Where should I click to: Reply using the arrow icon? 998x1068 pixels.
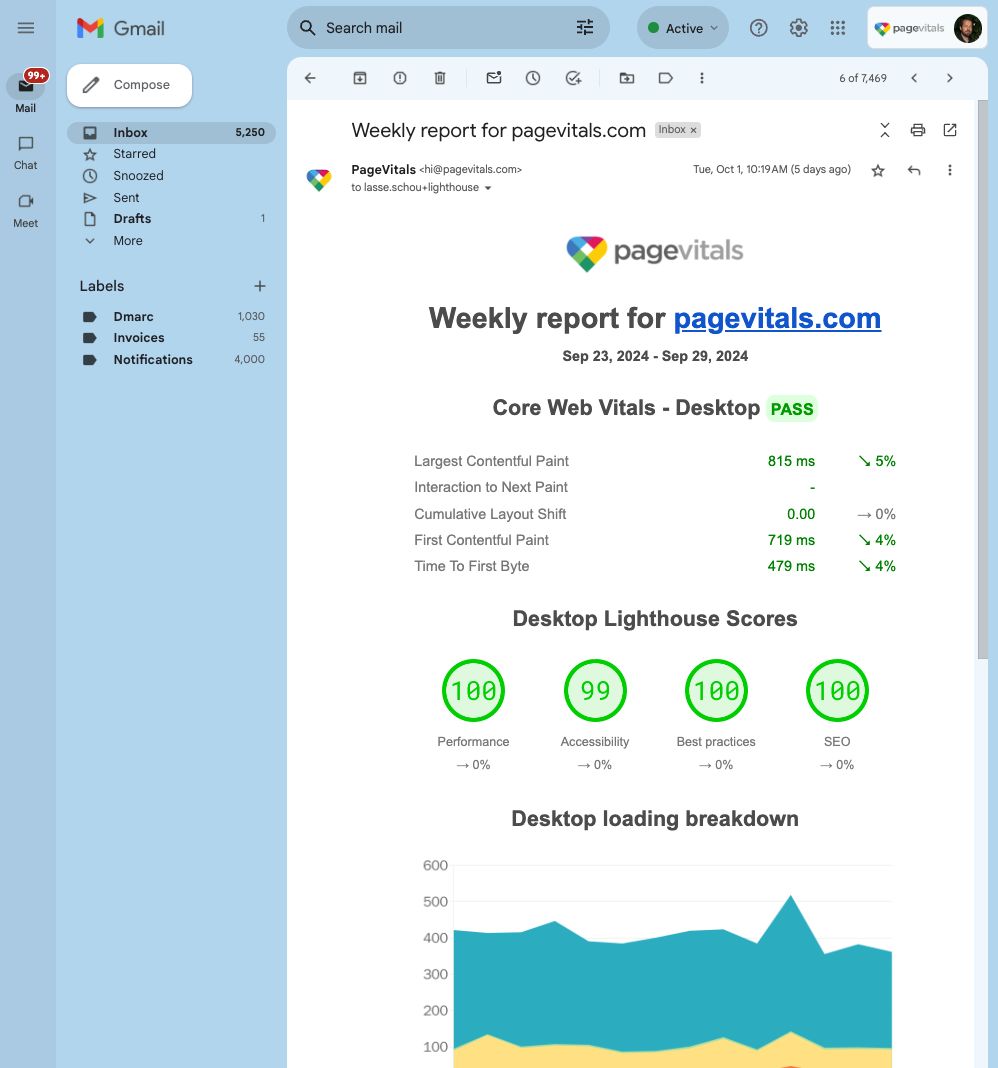coord(914,170)
